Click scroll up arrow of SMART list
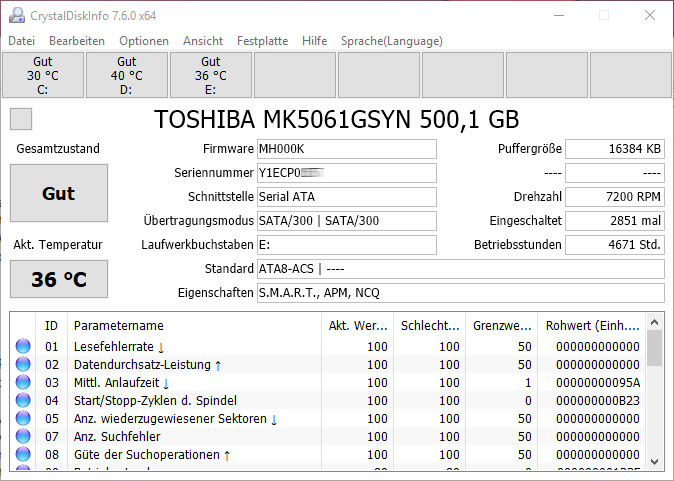The width and height of the screenshot is (674, 481). (655, 322)
